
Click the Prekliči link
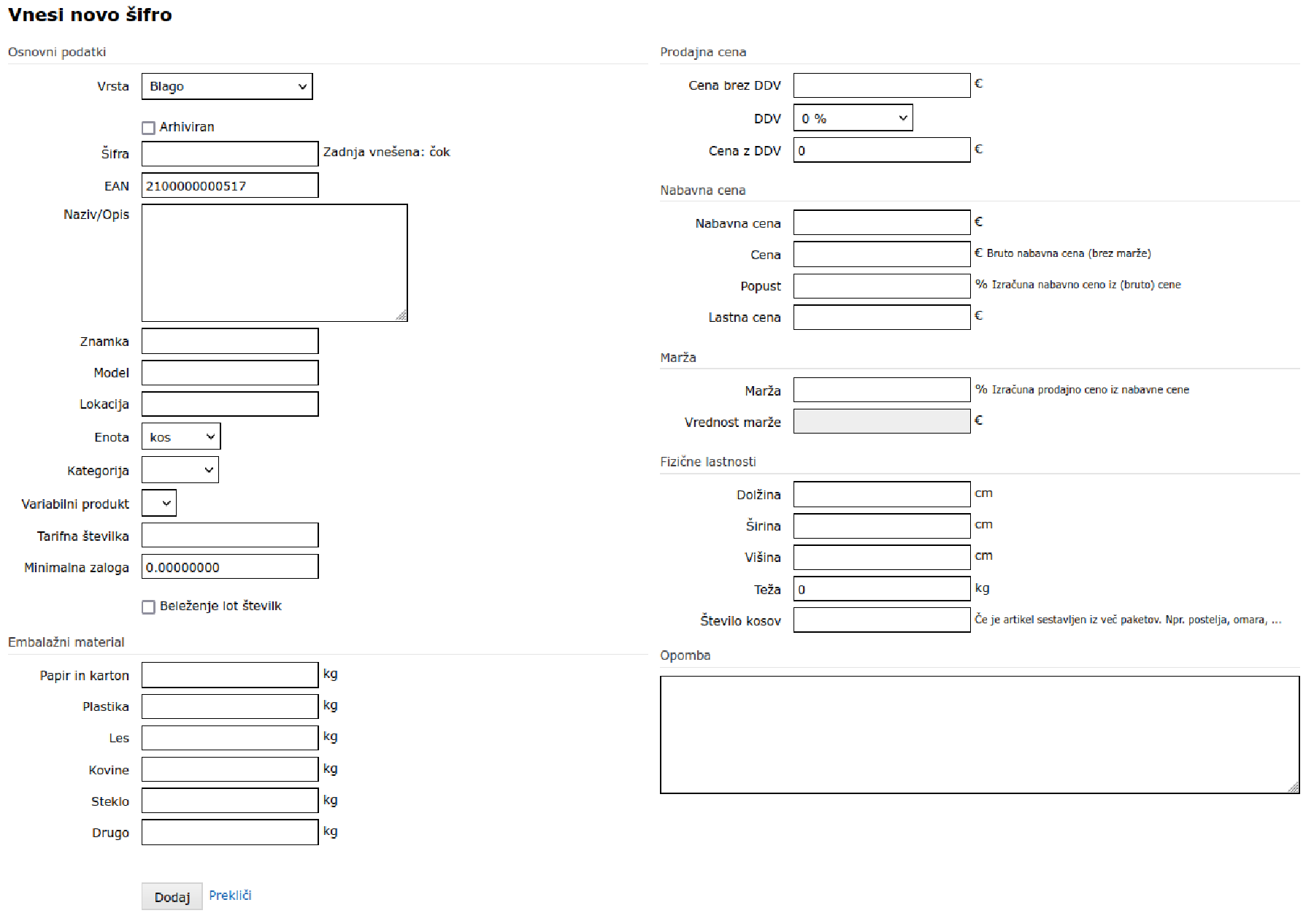230,896
